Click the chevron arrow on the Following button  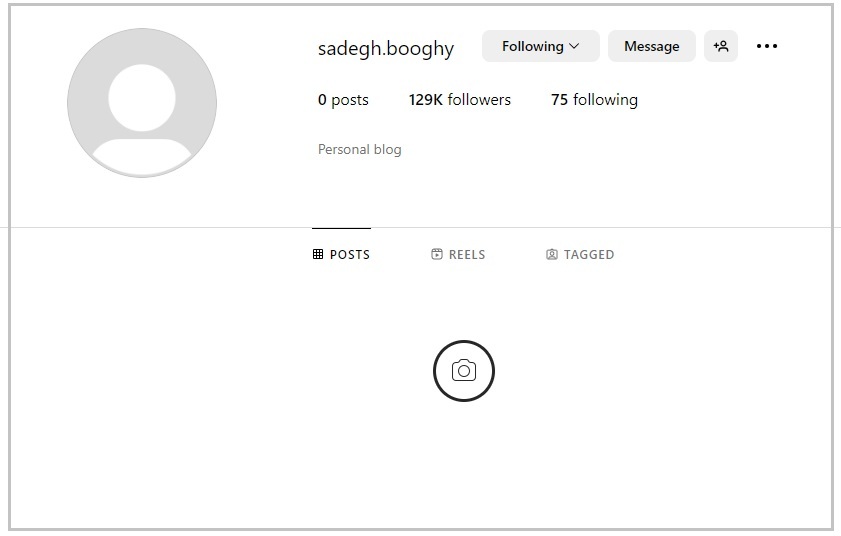(x=574, y=46)
